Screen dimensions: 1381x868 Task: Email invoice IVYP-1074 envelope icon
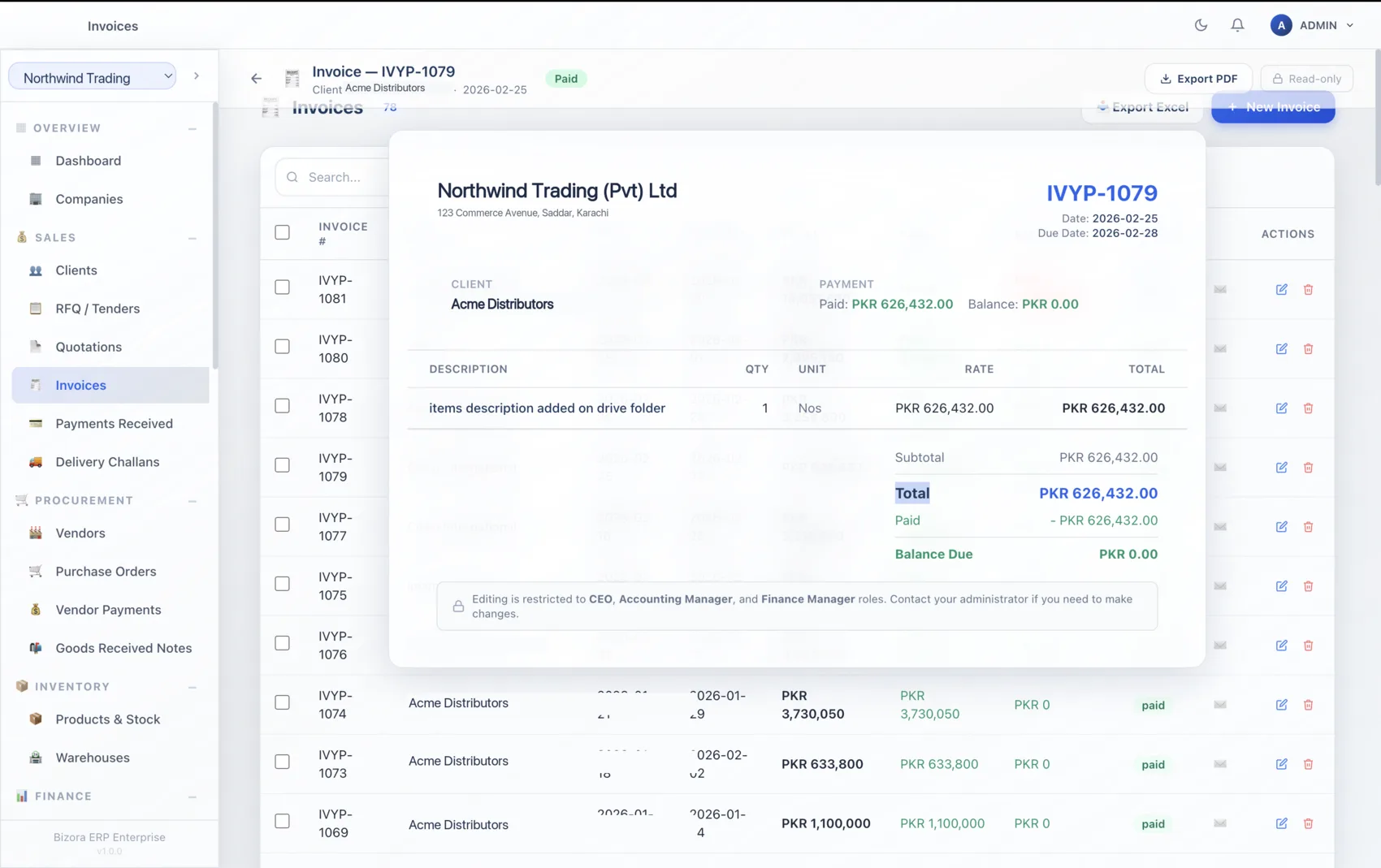[1220, 705]
